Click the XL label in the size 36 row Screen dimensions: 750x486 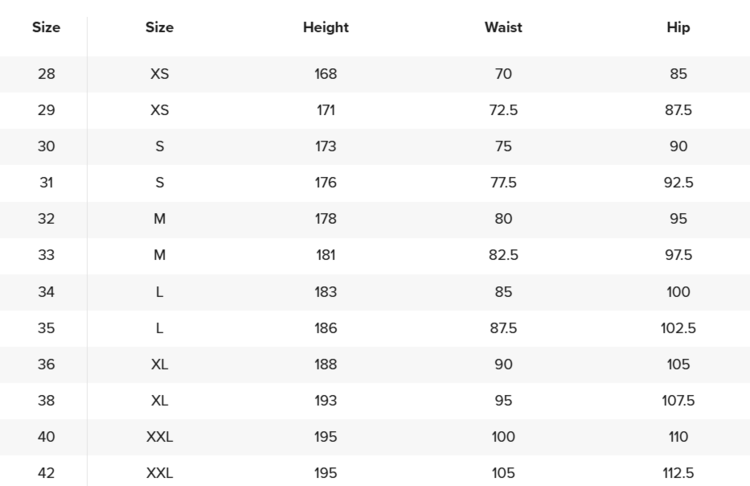tap(159, 364)
